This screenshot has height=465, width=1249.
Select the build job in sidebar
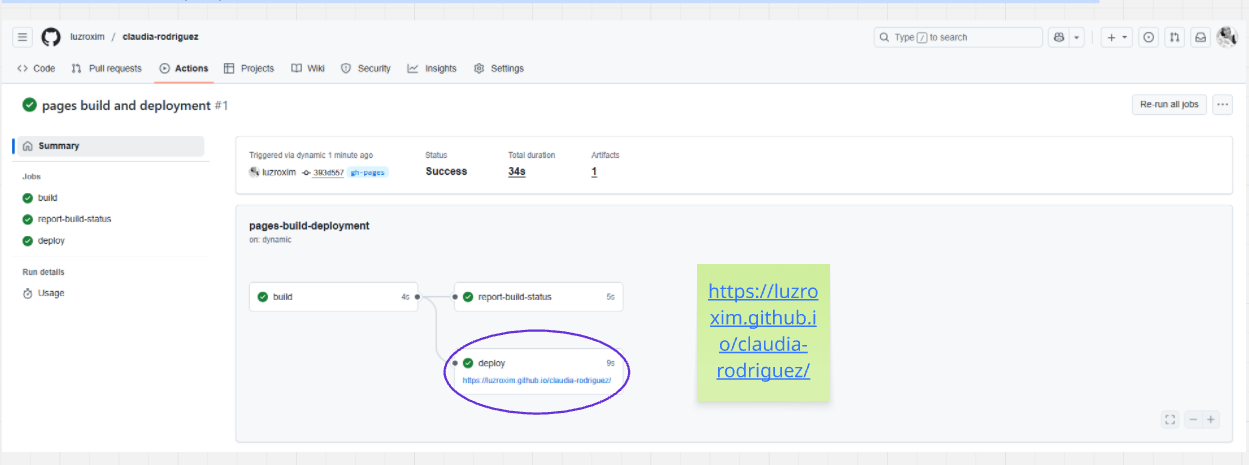(47, 198)
